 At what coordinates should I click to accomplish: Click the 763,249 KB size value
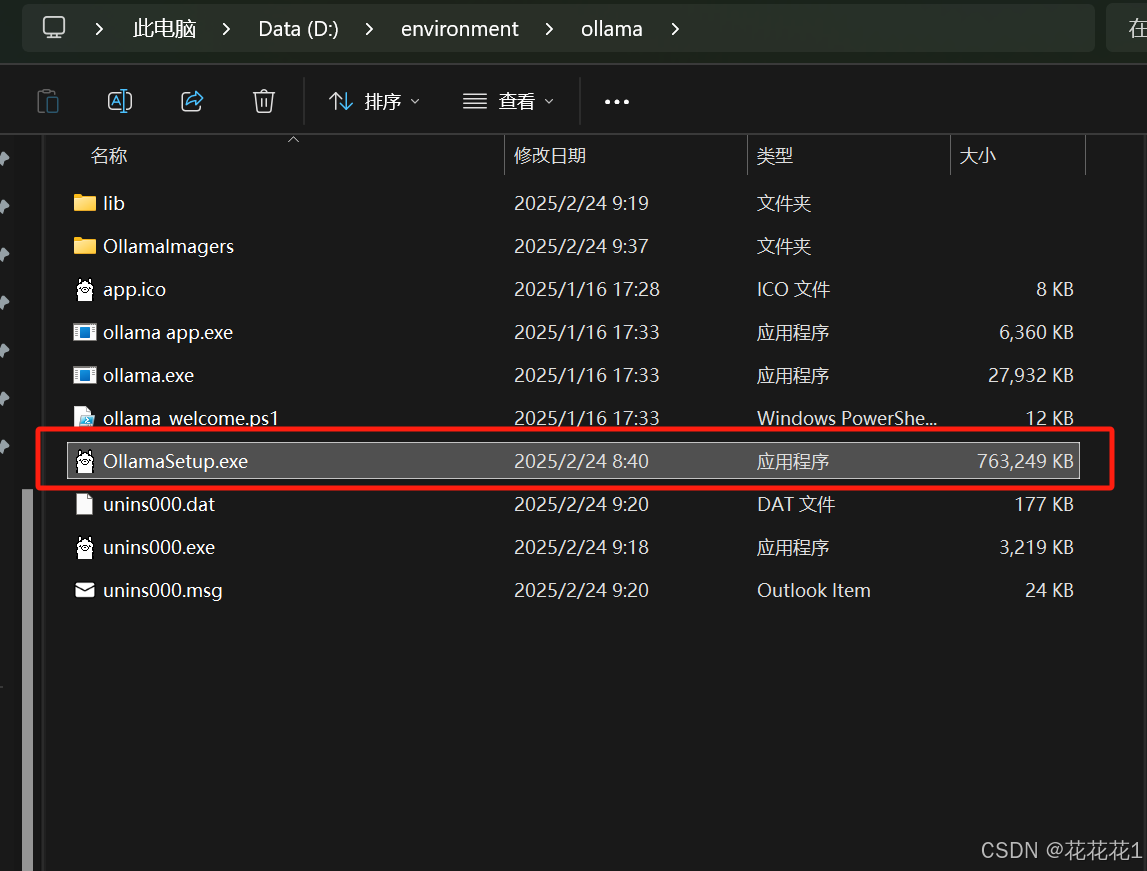pos(1025,461)
